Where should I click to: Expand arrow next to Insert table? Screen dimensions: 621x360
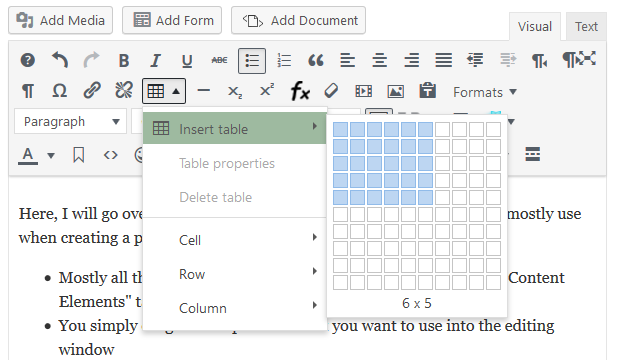[314, 126]
